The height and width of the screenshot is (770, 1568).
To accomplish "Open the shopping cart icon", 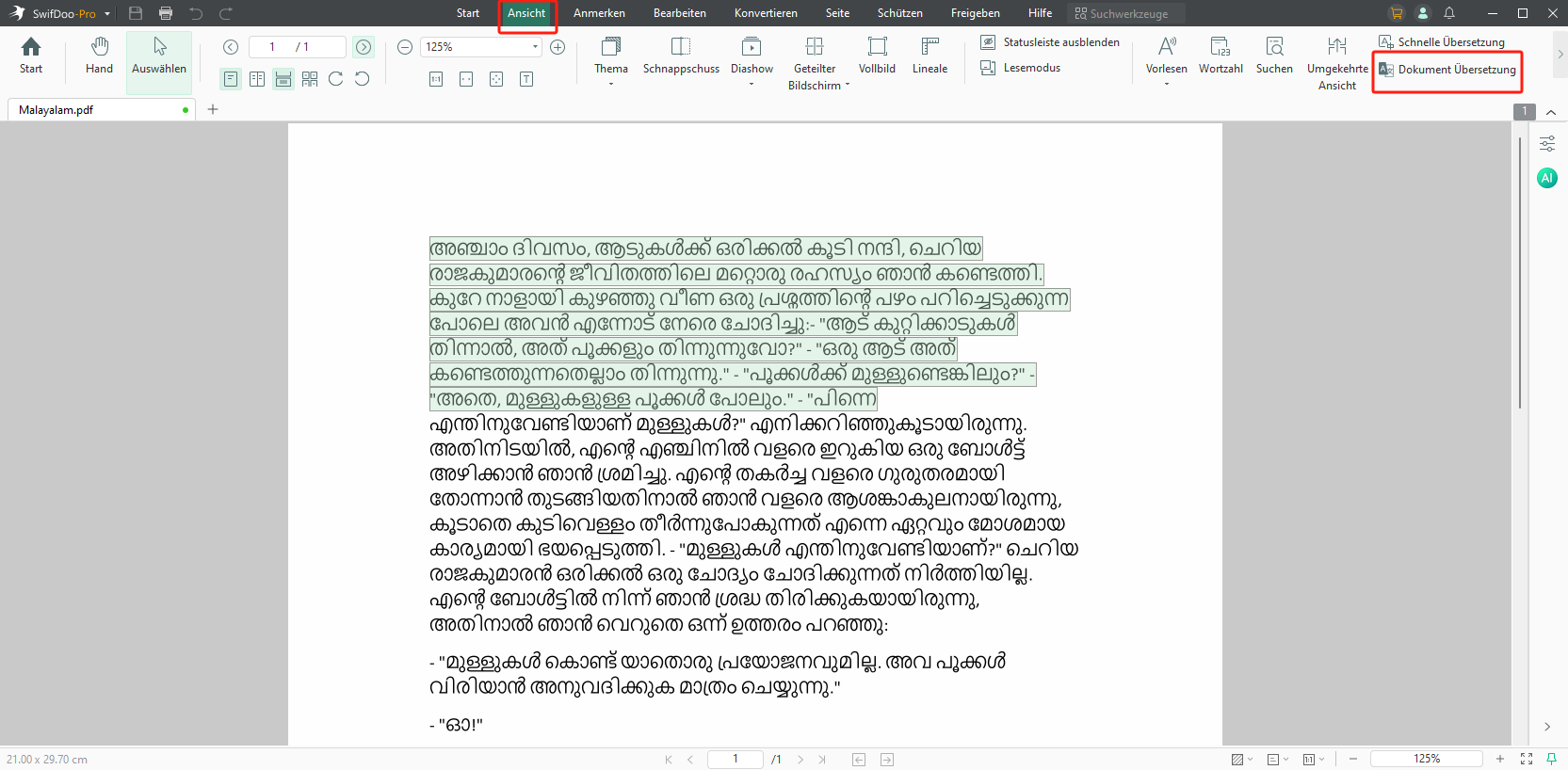I will coord(1397,13).
